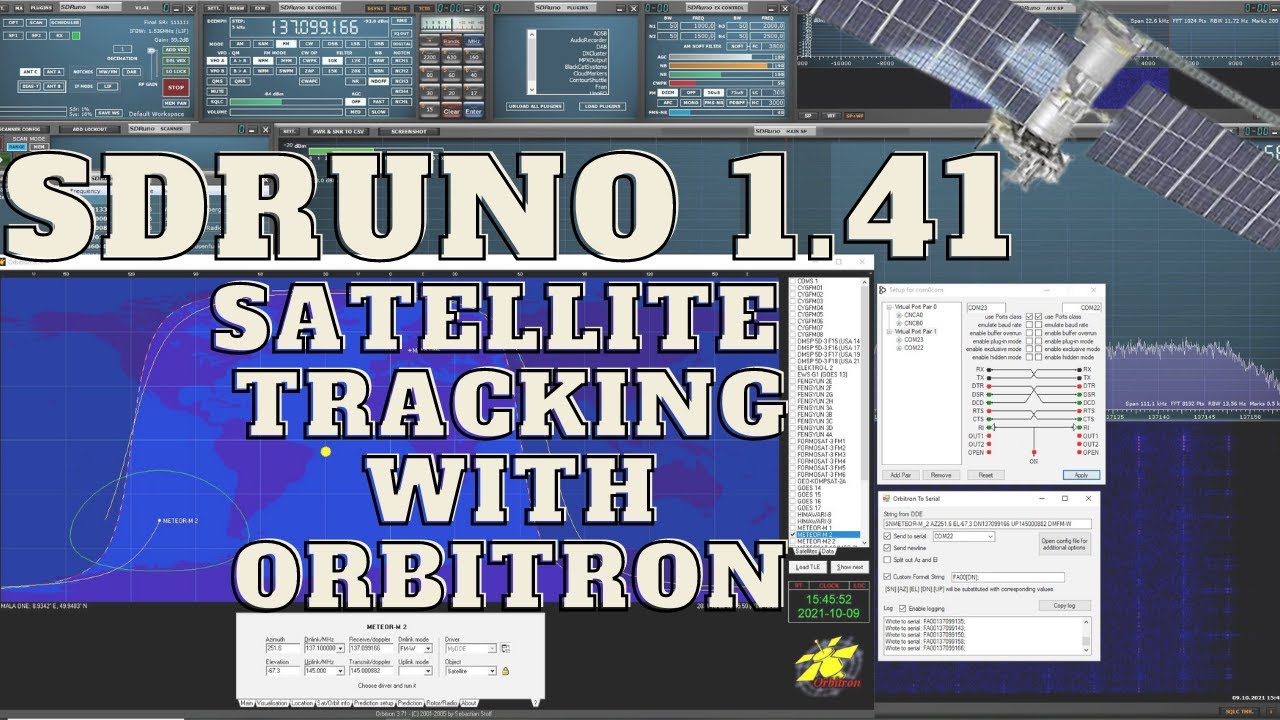Viewport: 1280px width, 720px height.
Task: Open the PLUGINS panel from SDRuno Main
Action: pyautogui.click(x=41, y=8)
